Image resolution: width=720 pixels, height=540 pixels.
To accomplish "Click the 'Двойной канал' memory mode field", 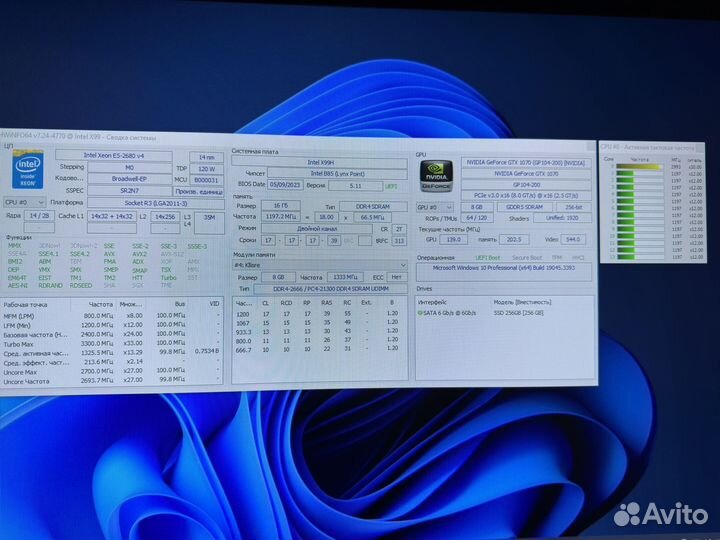I will click(317, 228).
